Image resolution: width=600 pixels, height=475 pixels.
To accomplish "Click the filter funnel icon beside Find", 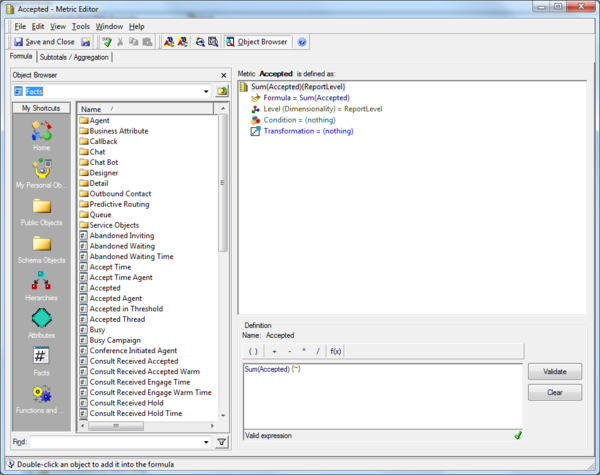I will tap(222, 441).
